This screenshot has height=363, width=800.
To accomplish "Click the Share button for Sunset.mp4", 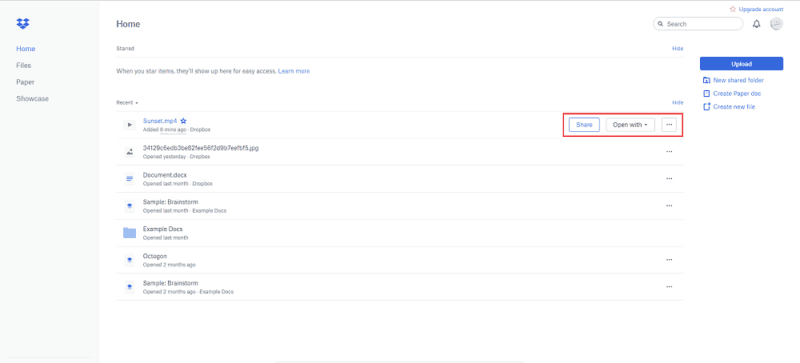I will pos(584,125).
